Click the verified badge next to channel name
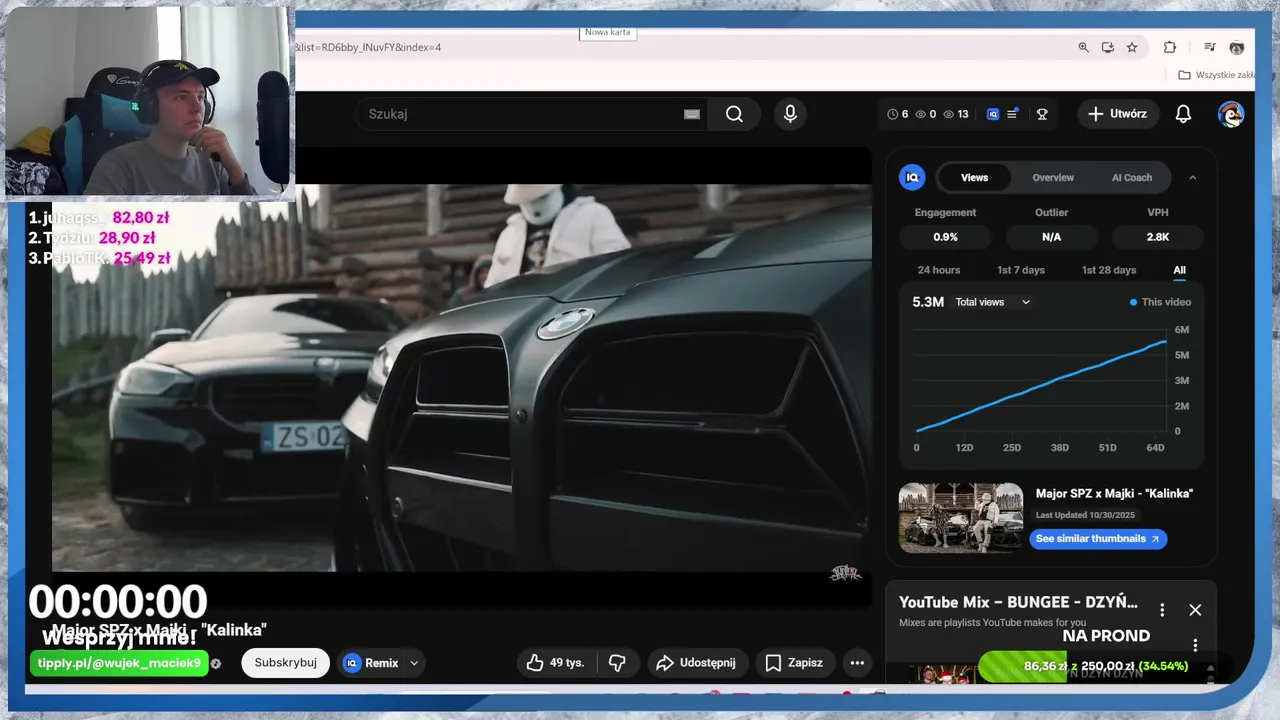The image size is (1280, 720). click(x=216, y=663)
